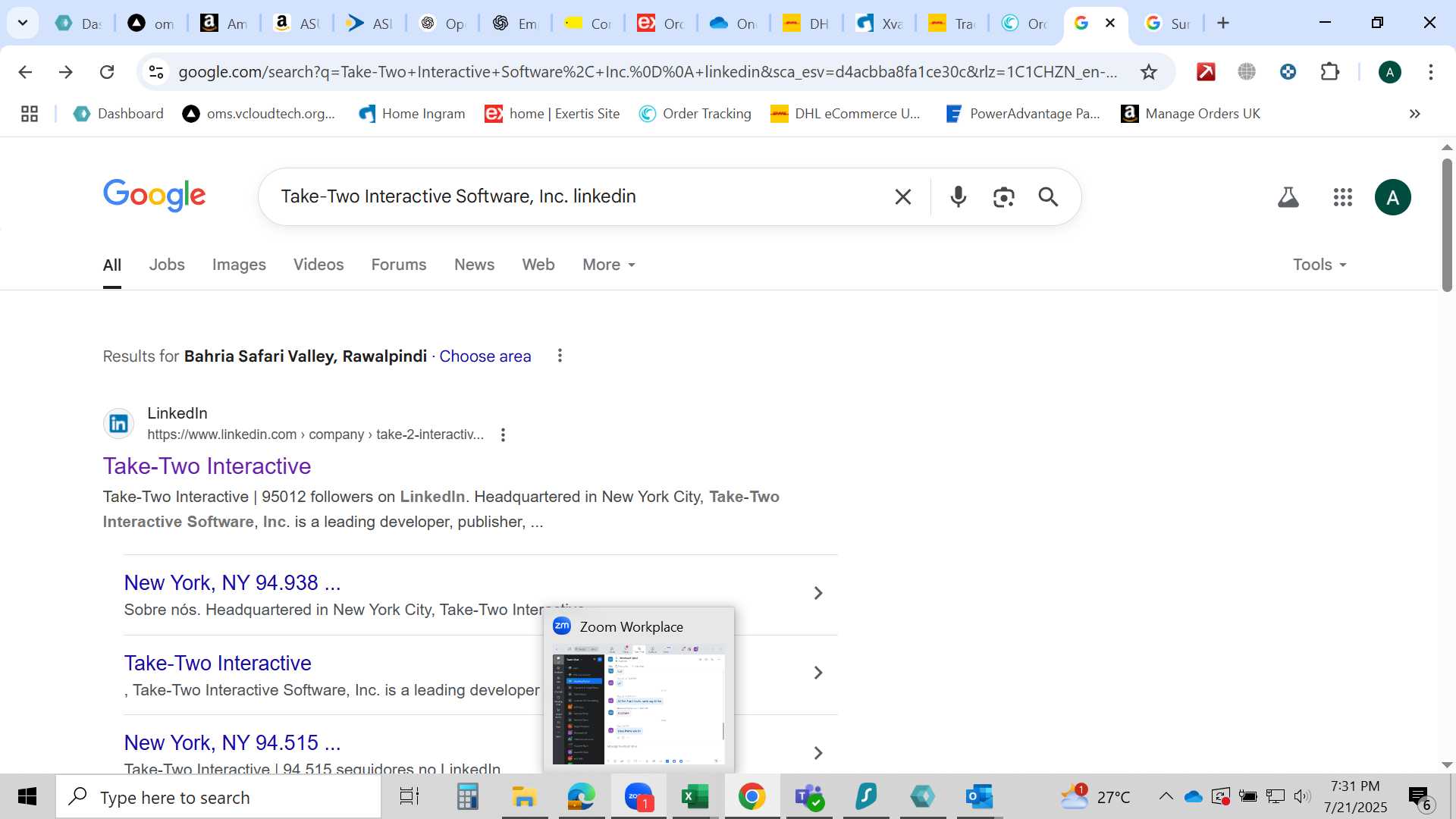Screen dimensions: 1456x819
Task: Click the page vertical scrollbar
Action: [1447, 225]
